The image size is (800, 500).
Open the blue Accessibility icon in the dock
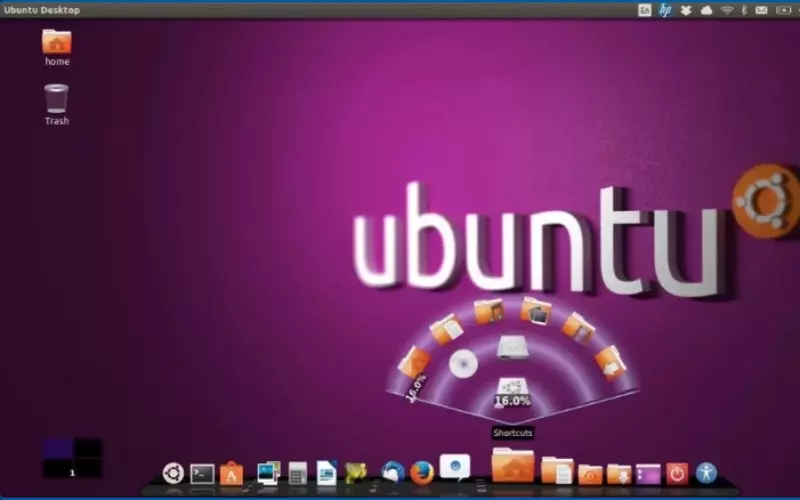coord(707,473)
